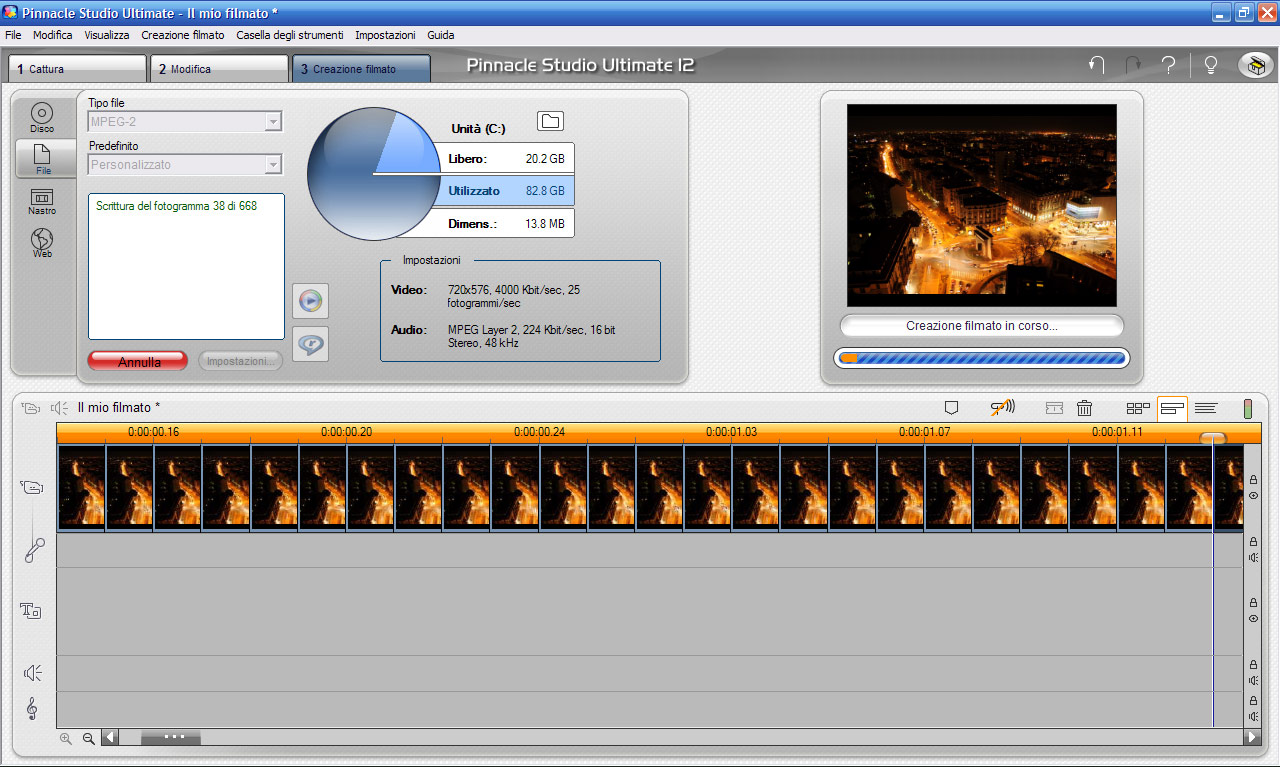Viewport: 1280px width, 767px height.
Task: Toggle audio scrubbing icon
Action: (x=1003, y=407)
